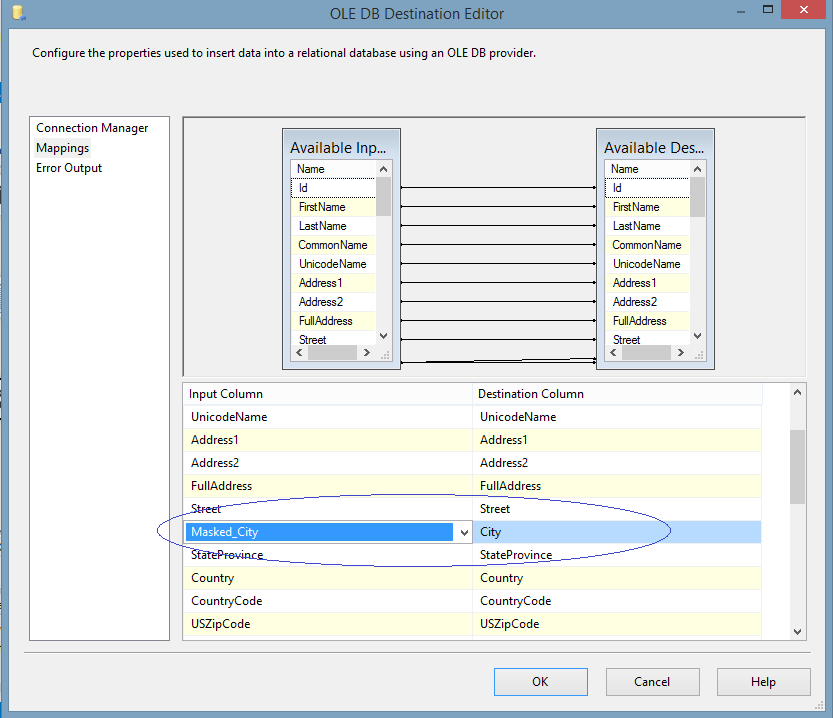Click Address1 cell in the Input Column grid
This screenshot has height=718, width=833.
pyautogui.click(x=328, y=440)
